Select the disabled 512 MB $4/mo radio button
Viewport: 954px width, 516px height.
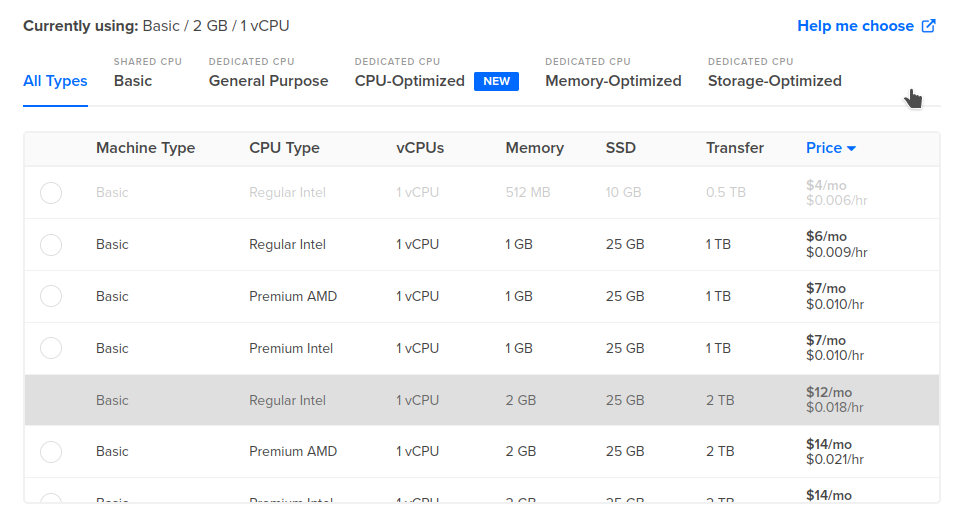point(51,193)
